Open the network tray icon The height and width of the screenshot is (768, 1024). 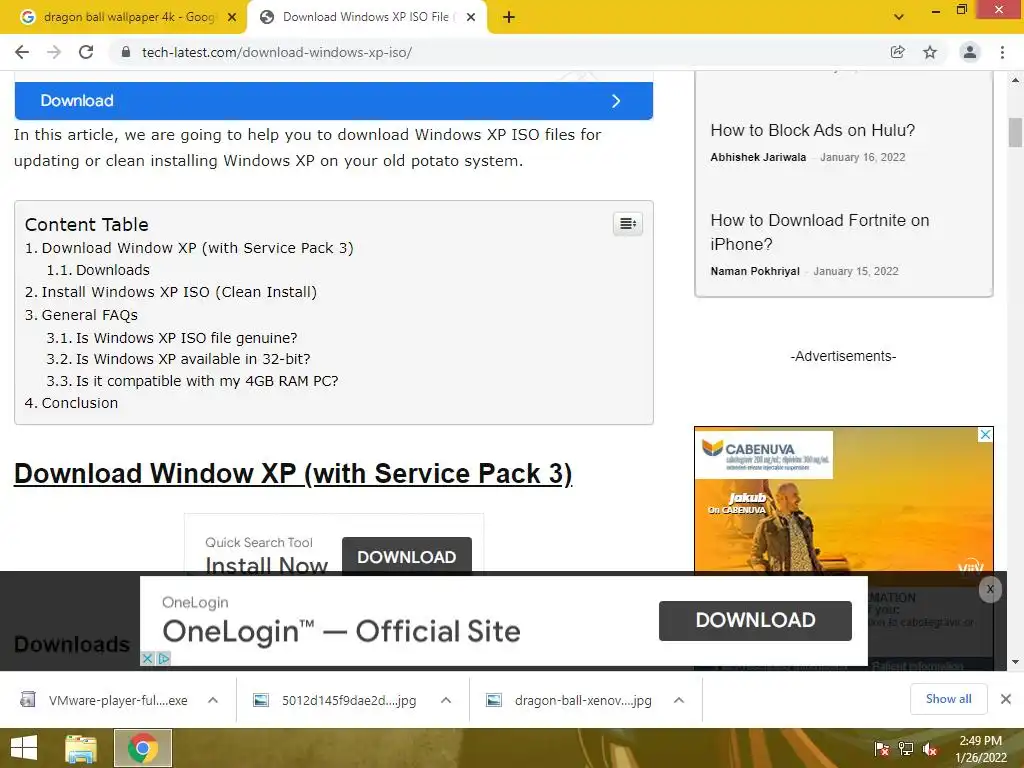click(x=906, y=749)
